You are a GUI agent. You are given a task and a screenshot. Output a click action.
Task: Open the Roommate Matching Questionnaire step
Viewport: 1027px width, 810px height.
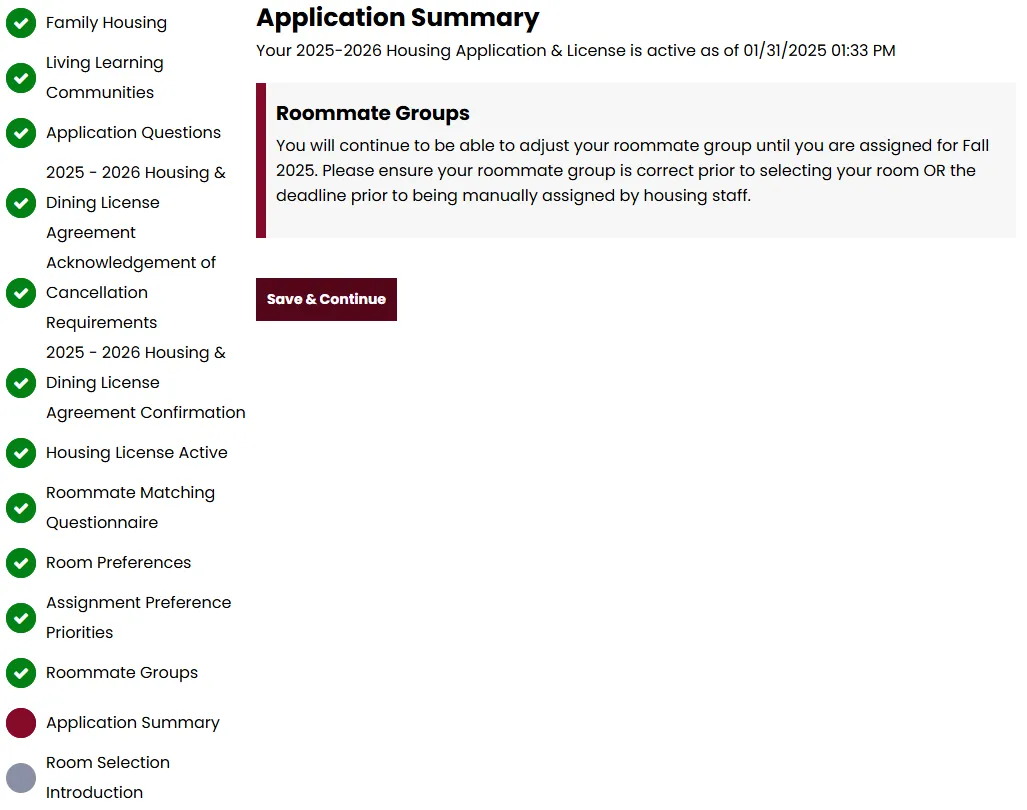coord(130,507)
